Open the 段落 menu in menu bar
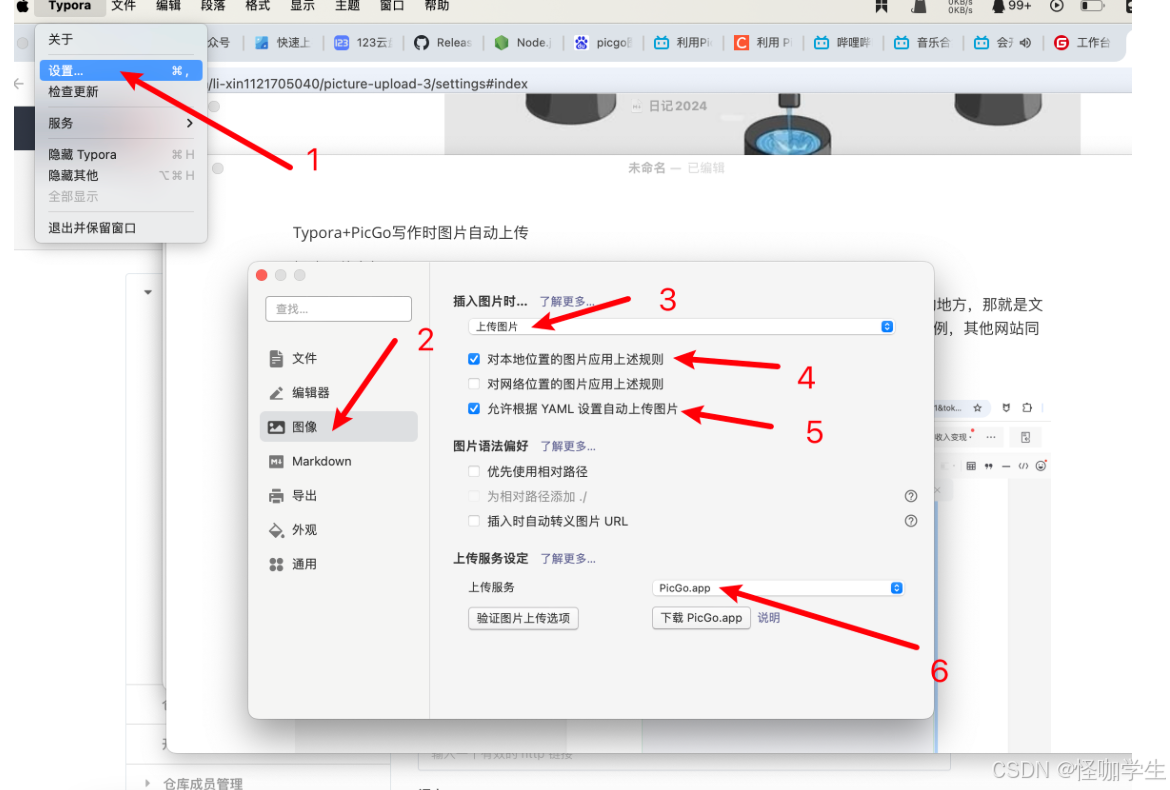Image resolution: width=1170 pixels, height=790 pixels. (x=213, y=6)
